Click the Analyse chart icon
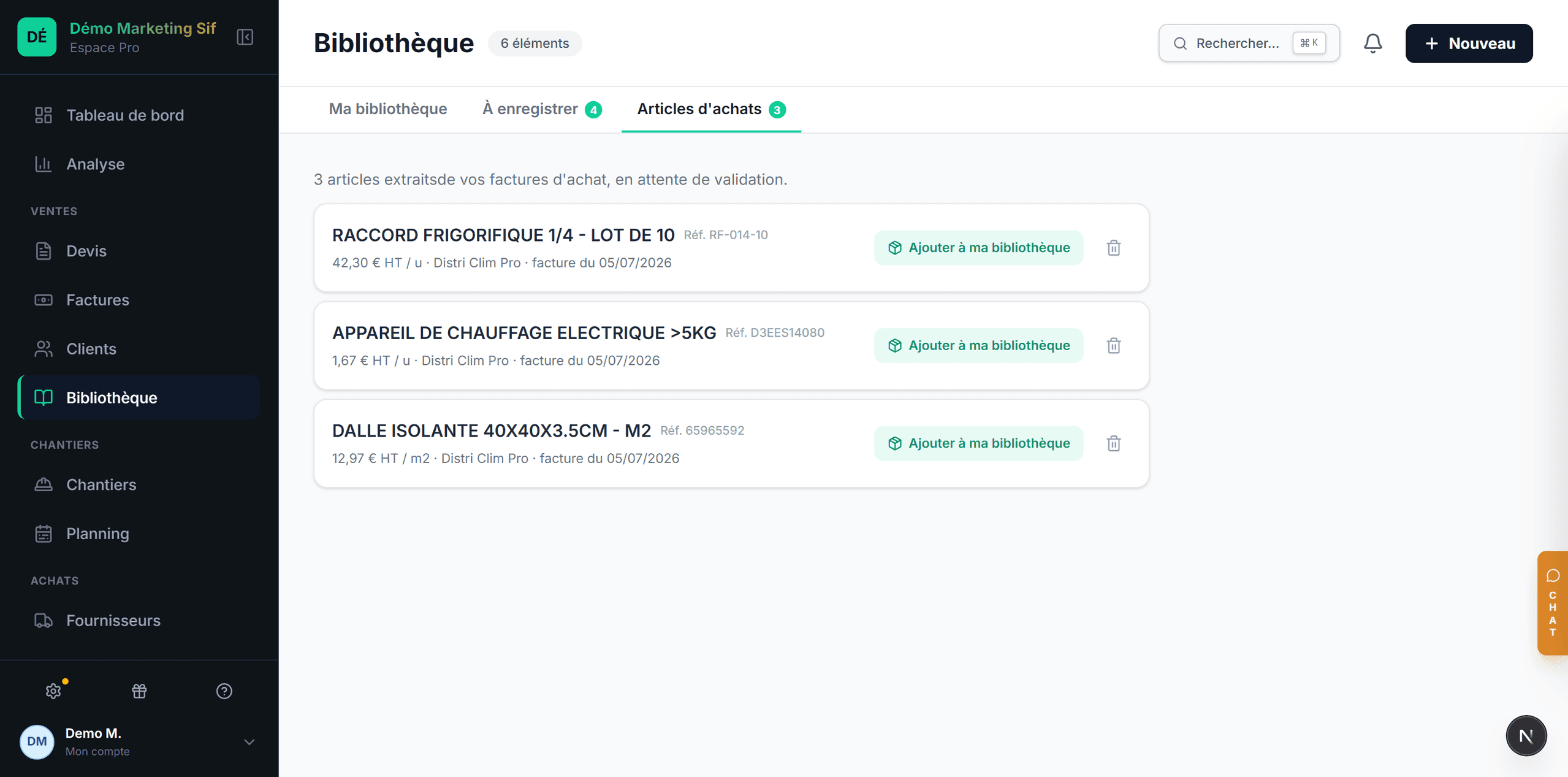Screen dimensions: 1568x777 (44, 164)
